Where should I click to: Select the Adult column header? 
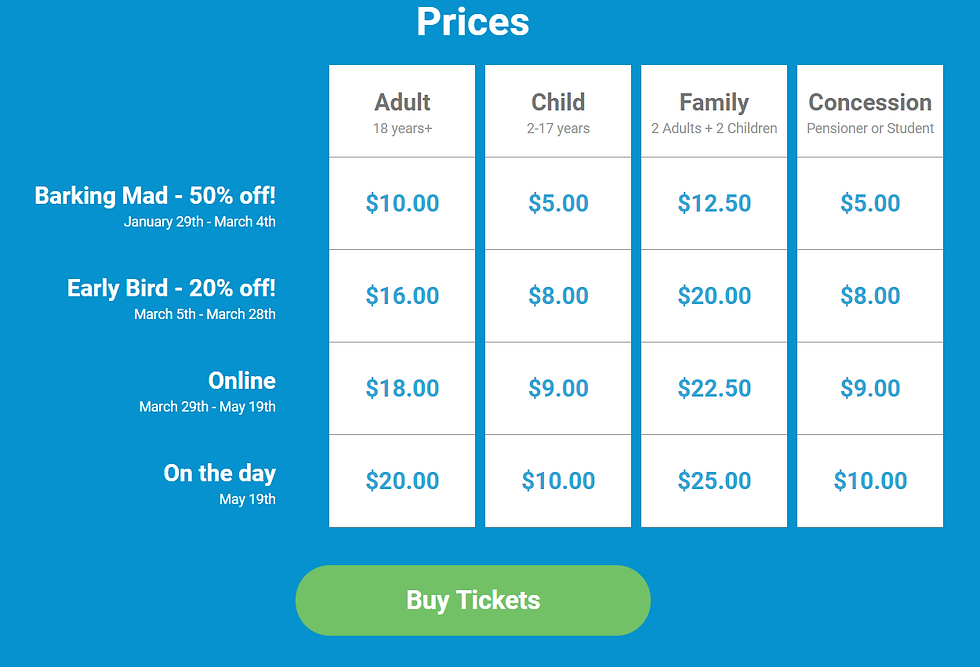[x=402, y=103]
